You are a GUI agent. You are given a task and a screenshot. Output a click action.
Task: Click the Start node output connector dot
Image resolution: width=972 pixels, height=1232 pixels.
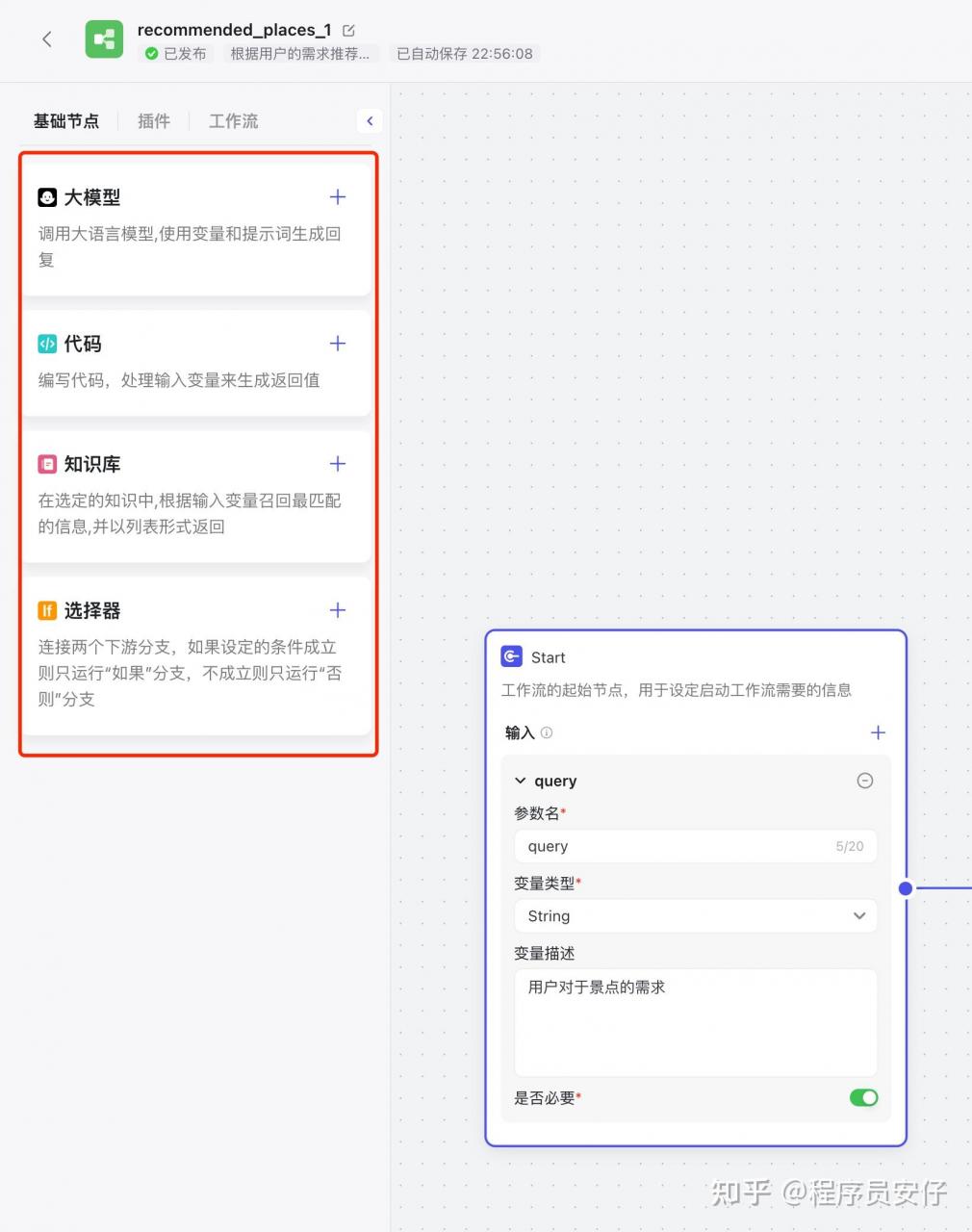coord(906,888)
